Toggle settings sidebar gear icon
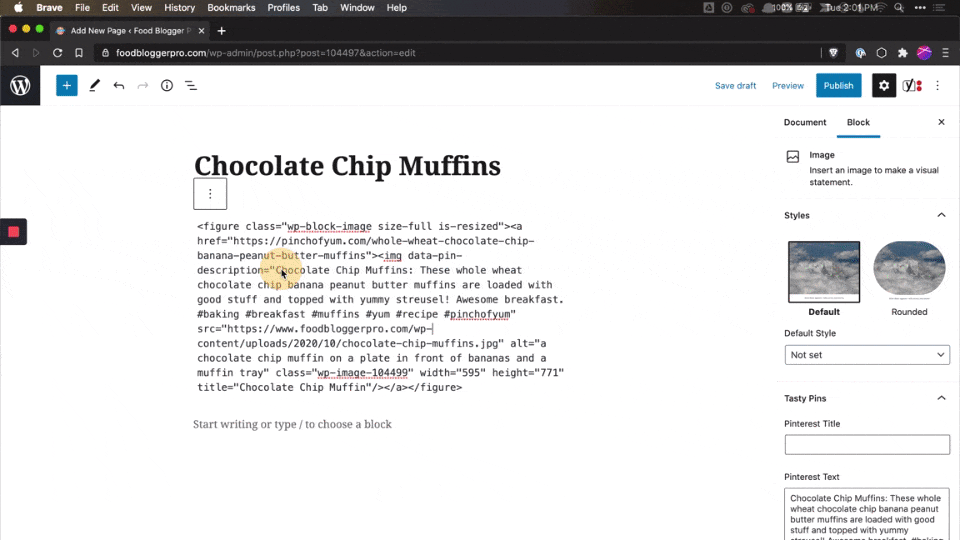This screenshot has width=960, height=540. click(x=883, y=86)
